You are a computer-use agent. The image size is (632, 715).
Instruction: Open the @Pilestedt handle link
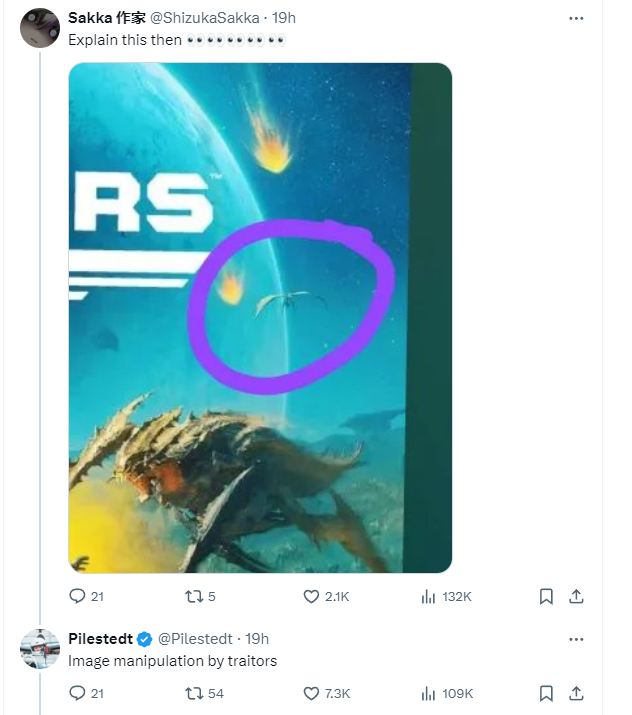pyautogui.click(x=197, y=639)
